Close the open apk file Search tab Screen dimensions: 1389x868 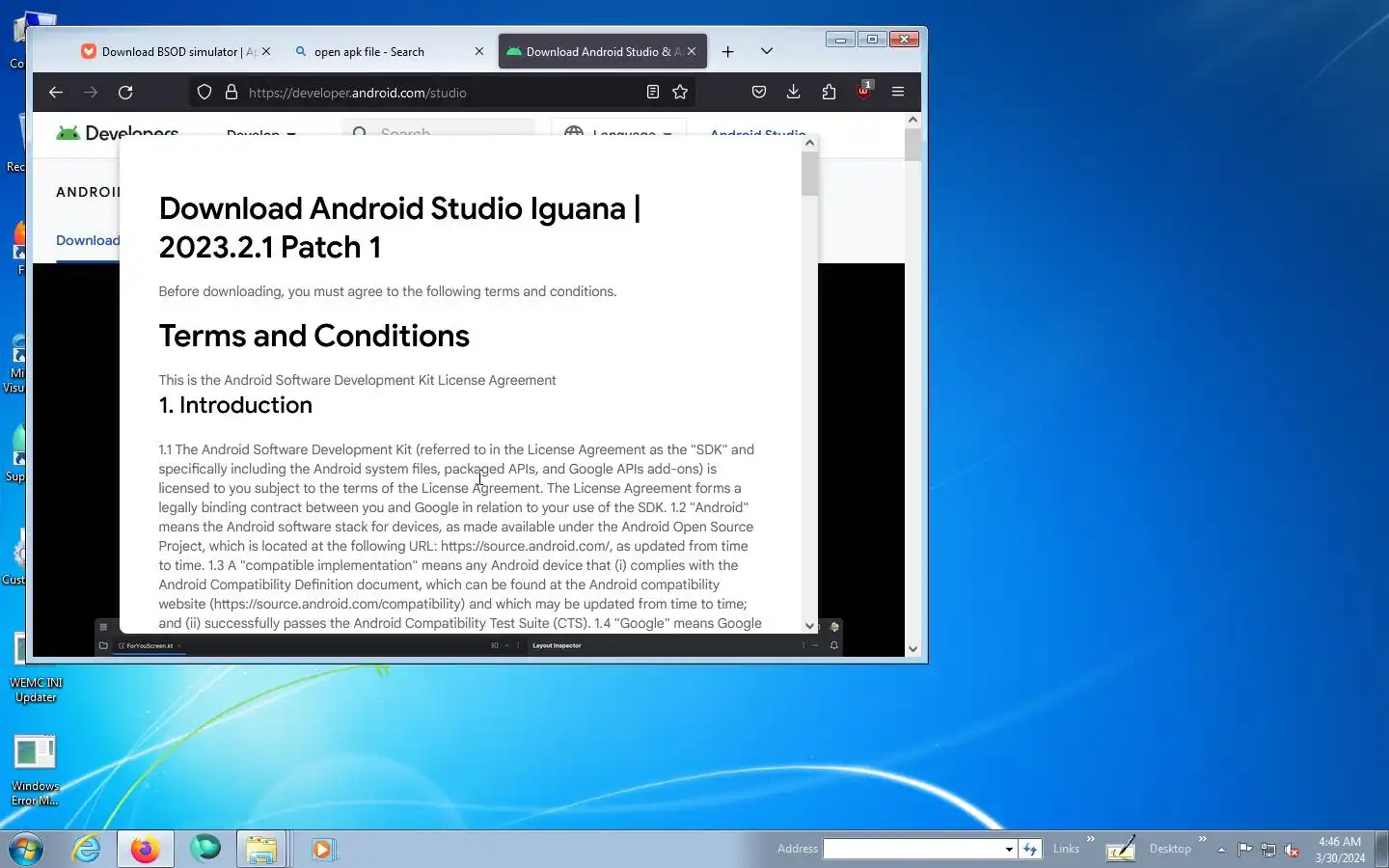[479, 52]
